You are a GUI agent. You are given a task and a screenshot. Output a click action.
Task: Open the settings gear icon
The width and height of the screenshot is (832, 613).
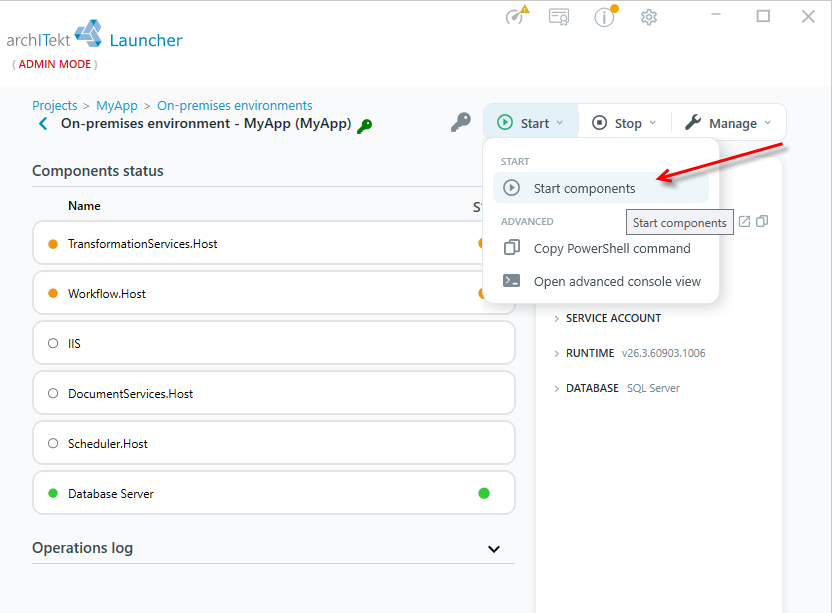pos(649,18)
